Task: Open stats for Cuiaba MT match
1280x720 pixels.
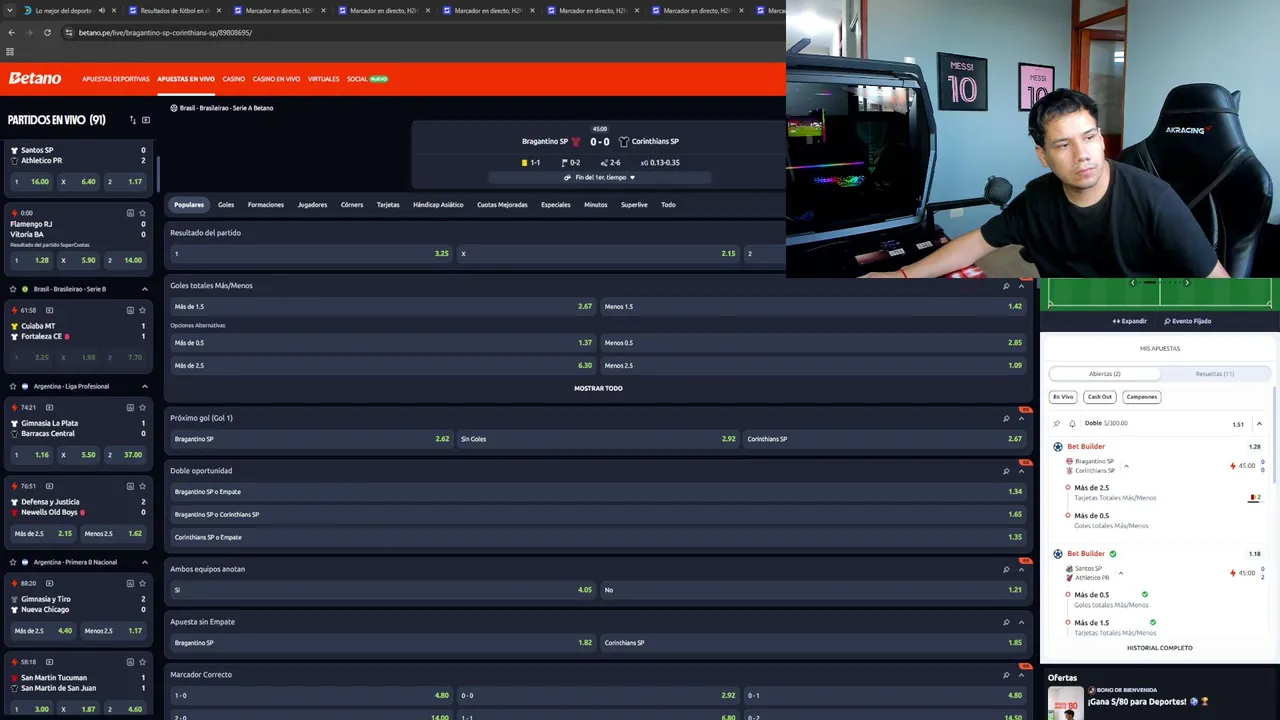Action: click(130, 310)
